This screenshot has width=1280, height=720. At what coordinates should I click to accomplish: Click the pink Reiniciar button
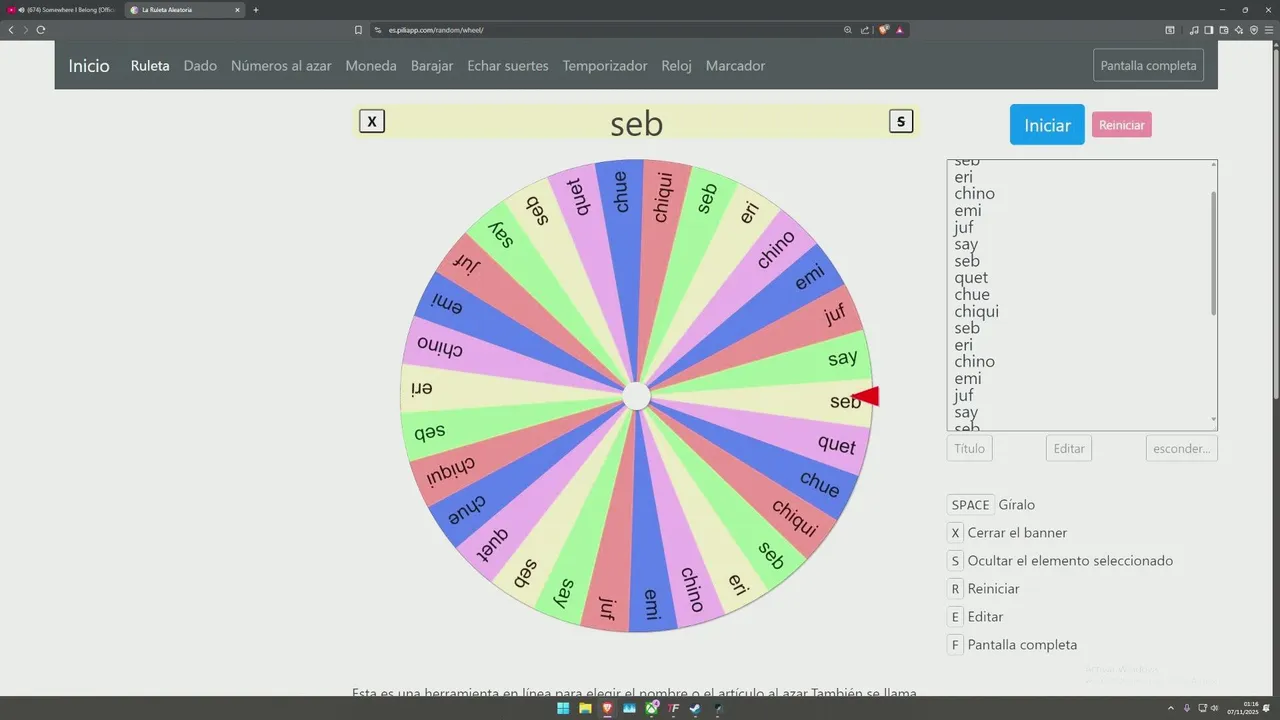[1122, 125]
